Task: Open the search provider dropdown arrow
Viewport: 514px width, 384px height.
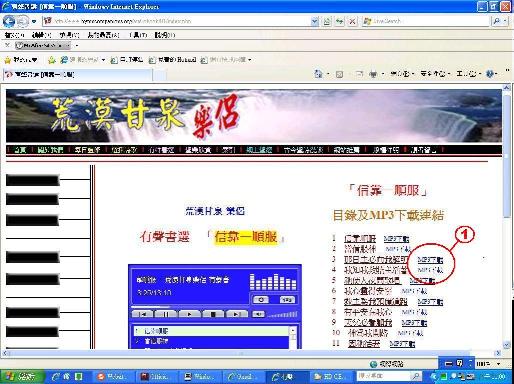Action: coord(506,21)
